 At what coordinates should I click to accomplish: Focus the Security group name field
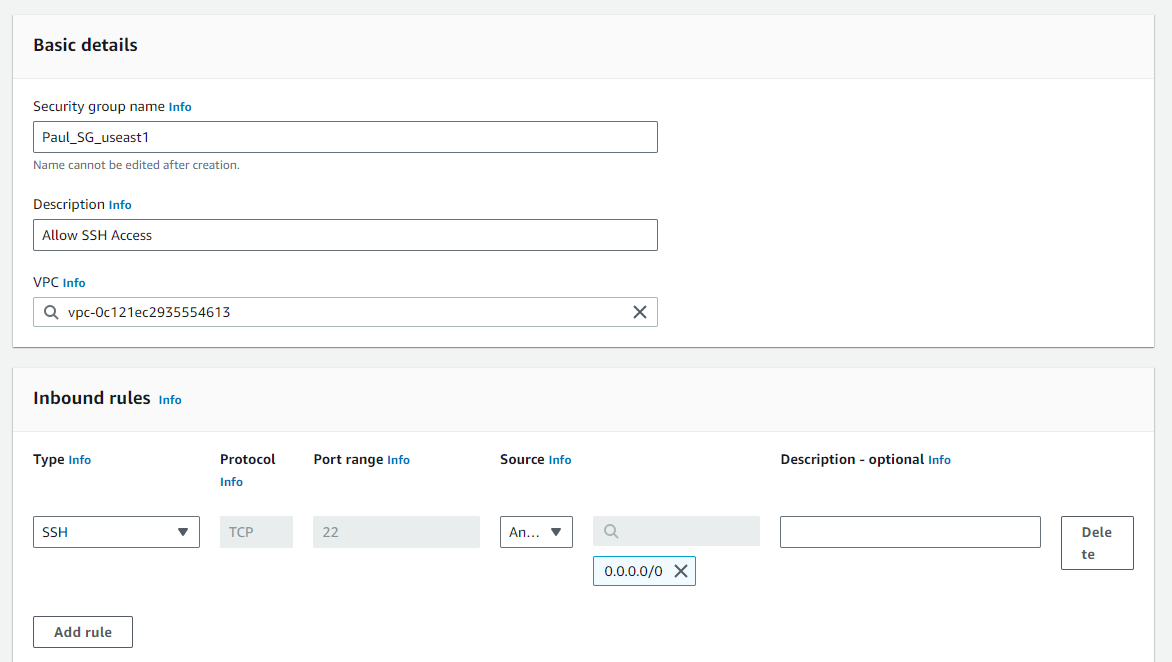(x=345, y=137)
